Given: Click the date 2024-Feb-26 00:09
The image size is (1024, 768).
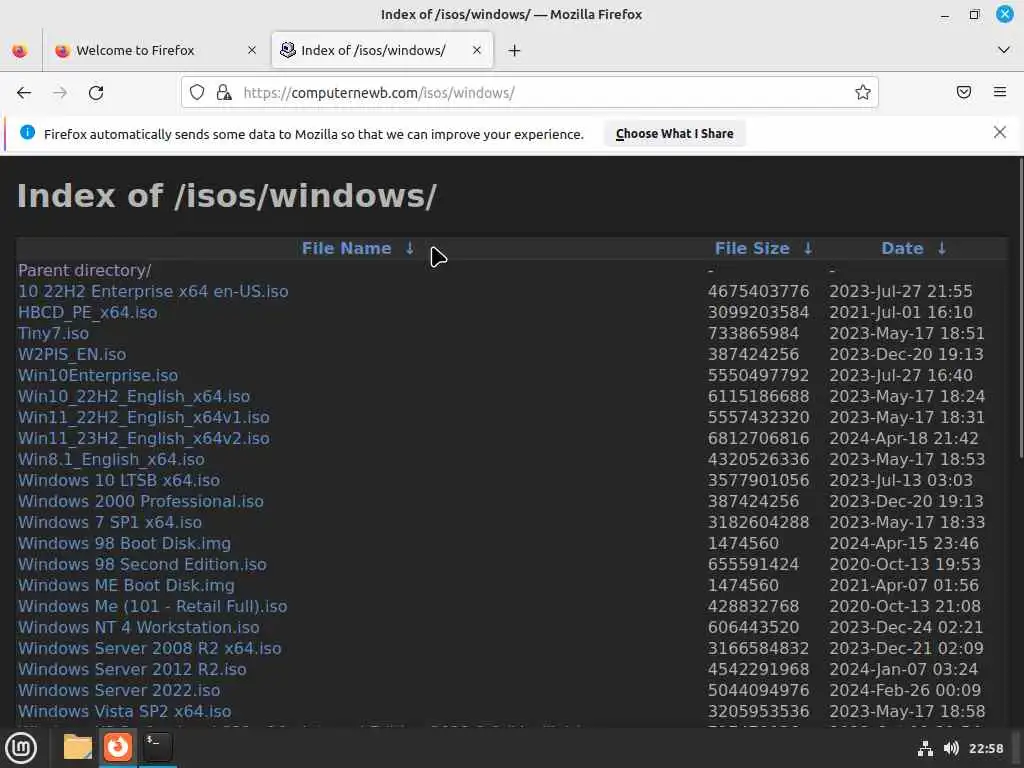Looking at the screenshot, I should [x=905, y=690].
